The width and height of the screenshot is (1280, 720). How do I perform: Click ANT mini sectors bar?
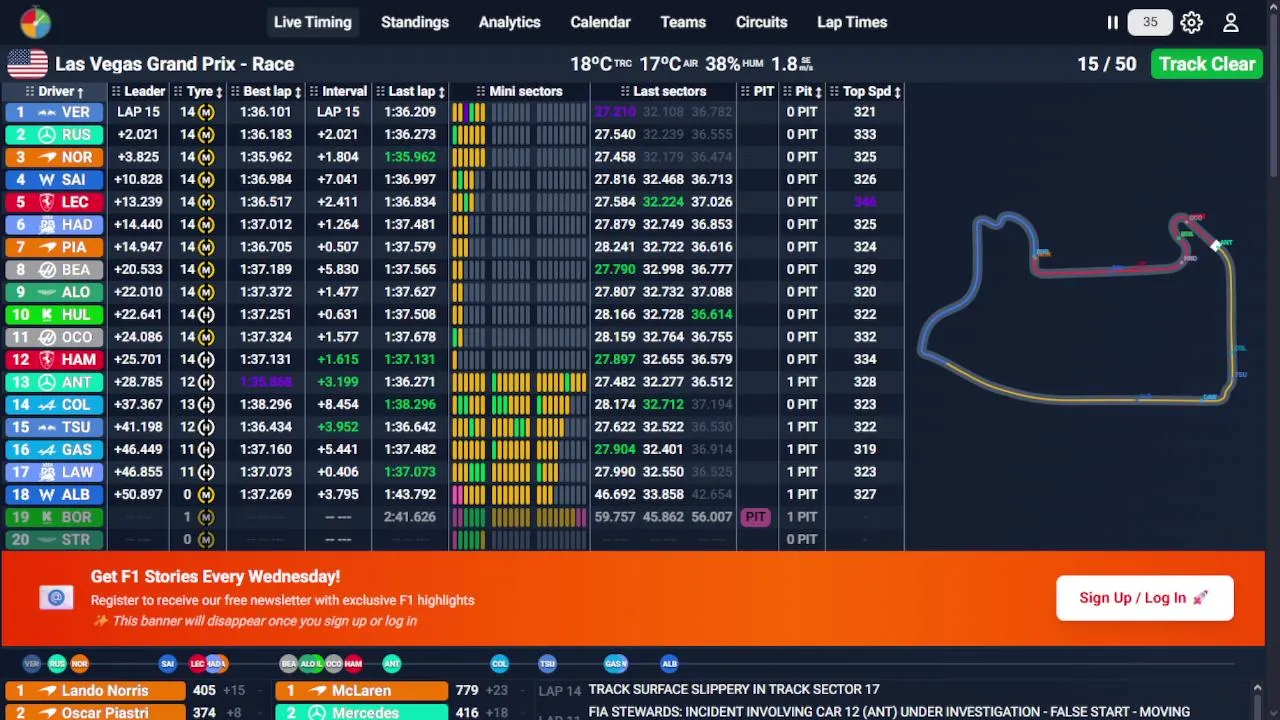click(x=519, y=382)
